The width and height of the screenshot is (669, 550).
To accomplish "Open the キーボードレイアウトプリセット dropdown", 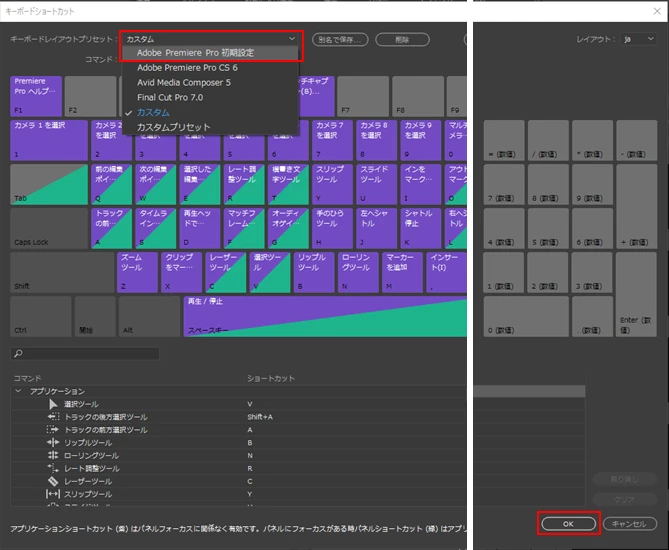I will pyautogui.click(x=211, y=39).
